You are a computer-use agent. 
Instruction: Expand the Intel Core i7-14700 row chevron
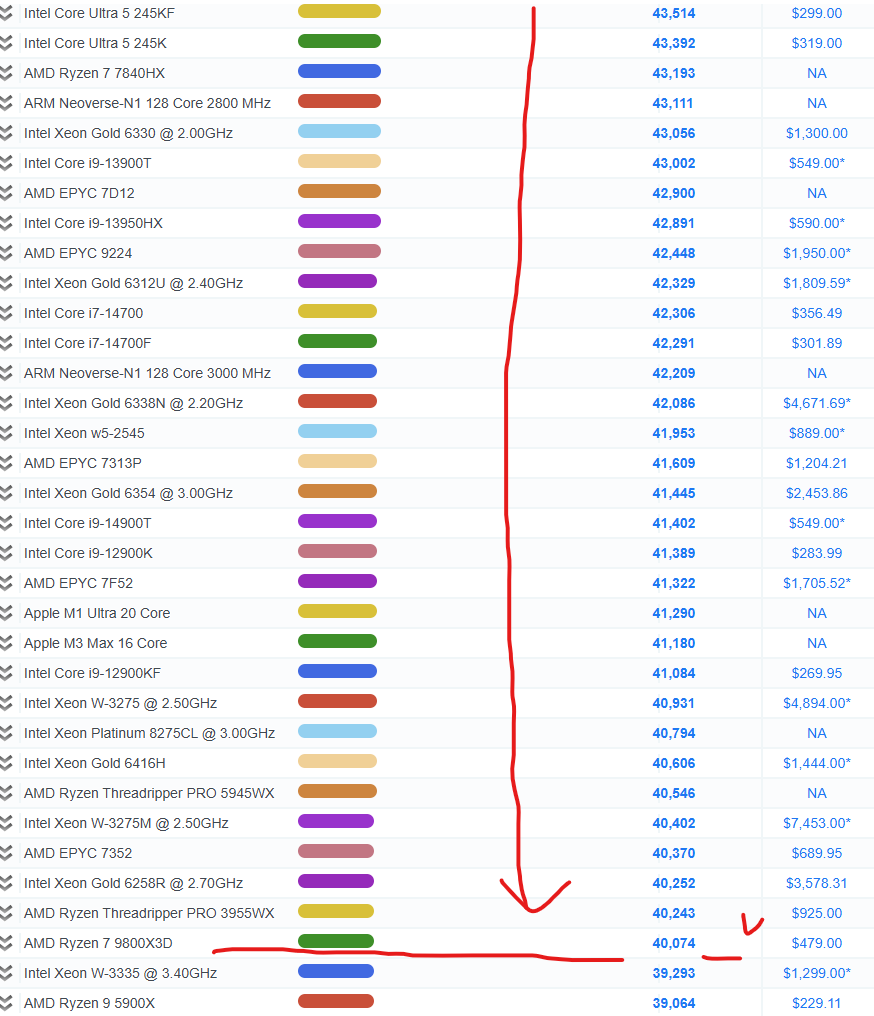point(6,314)
